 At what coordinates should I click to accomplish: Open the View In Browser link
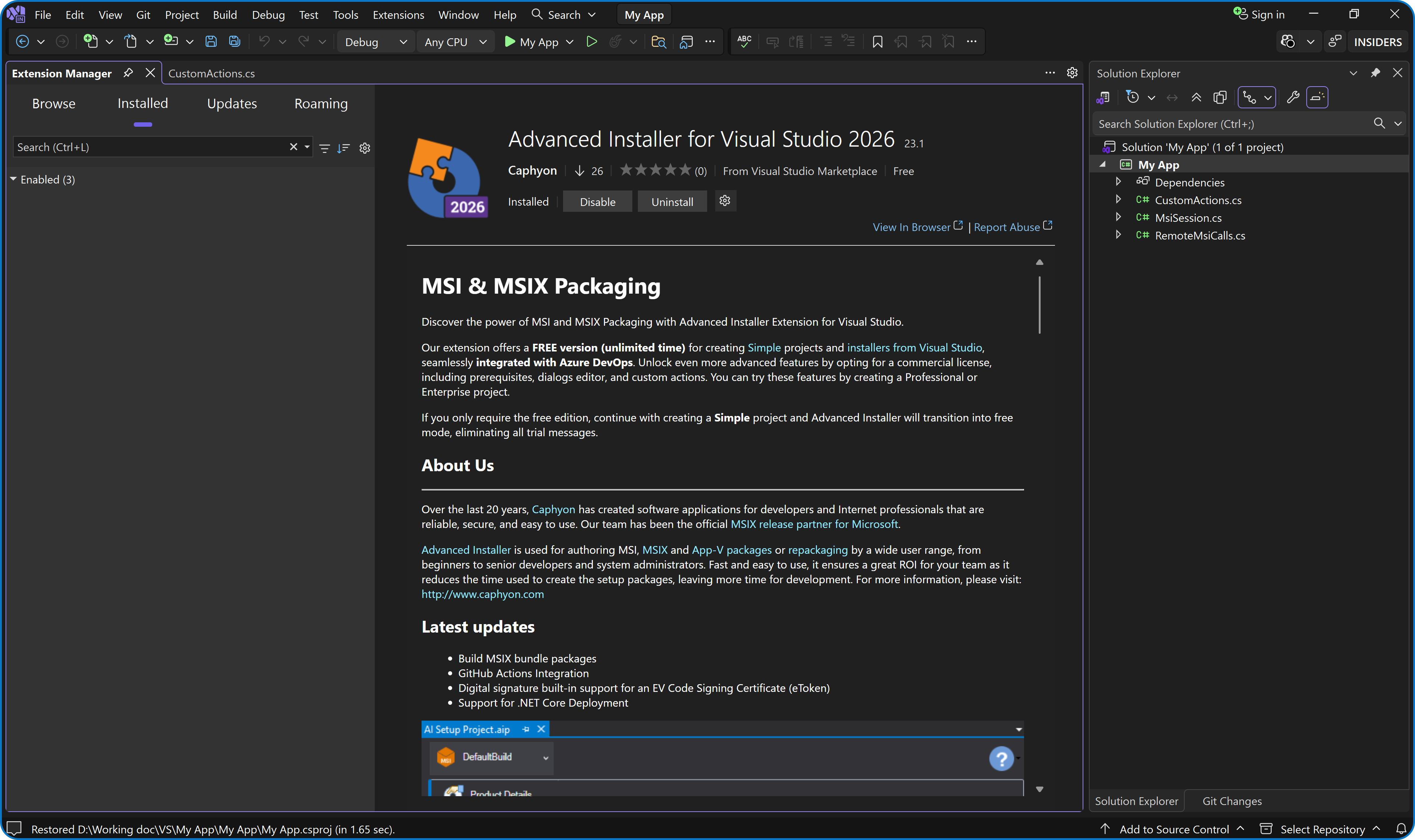tap(911, 227)
